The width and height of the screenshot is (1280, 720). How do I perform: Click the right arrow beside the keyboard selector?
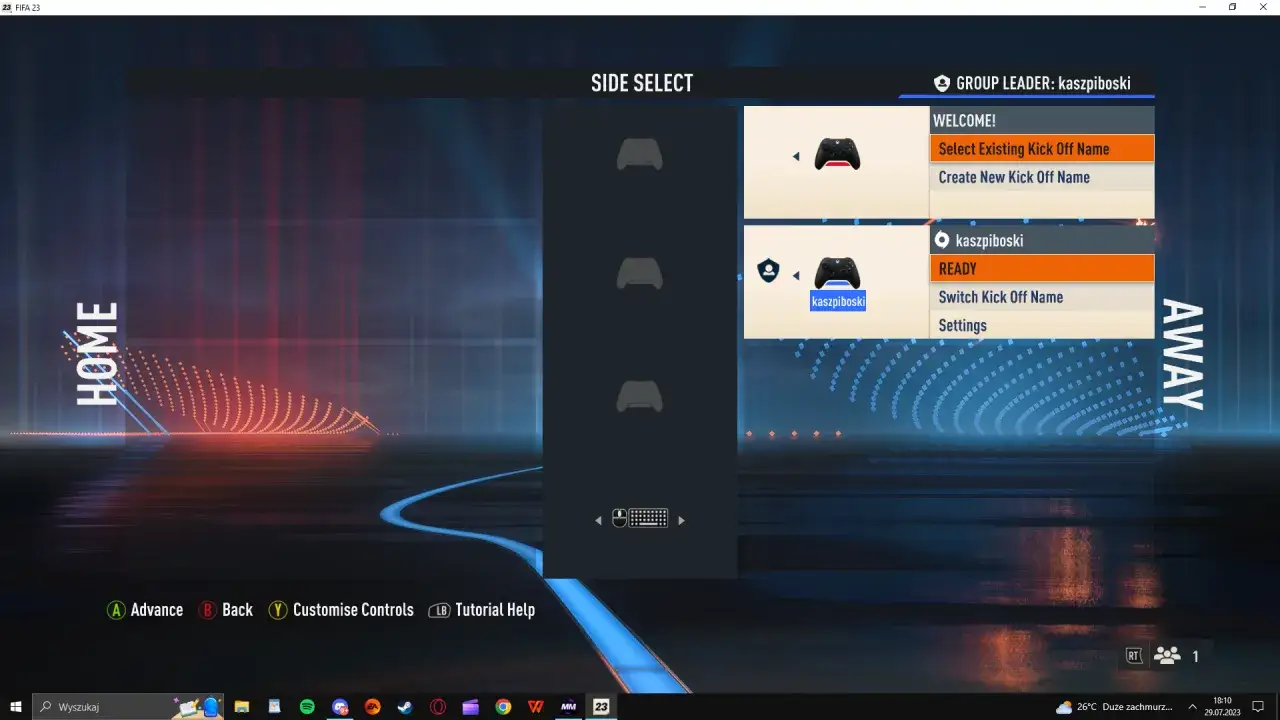point(682,518)
